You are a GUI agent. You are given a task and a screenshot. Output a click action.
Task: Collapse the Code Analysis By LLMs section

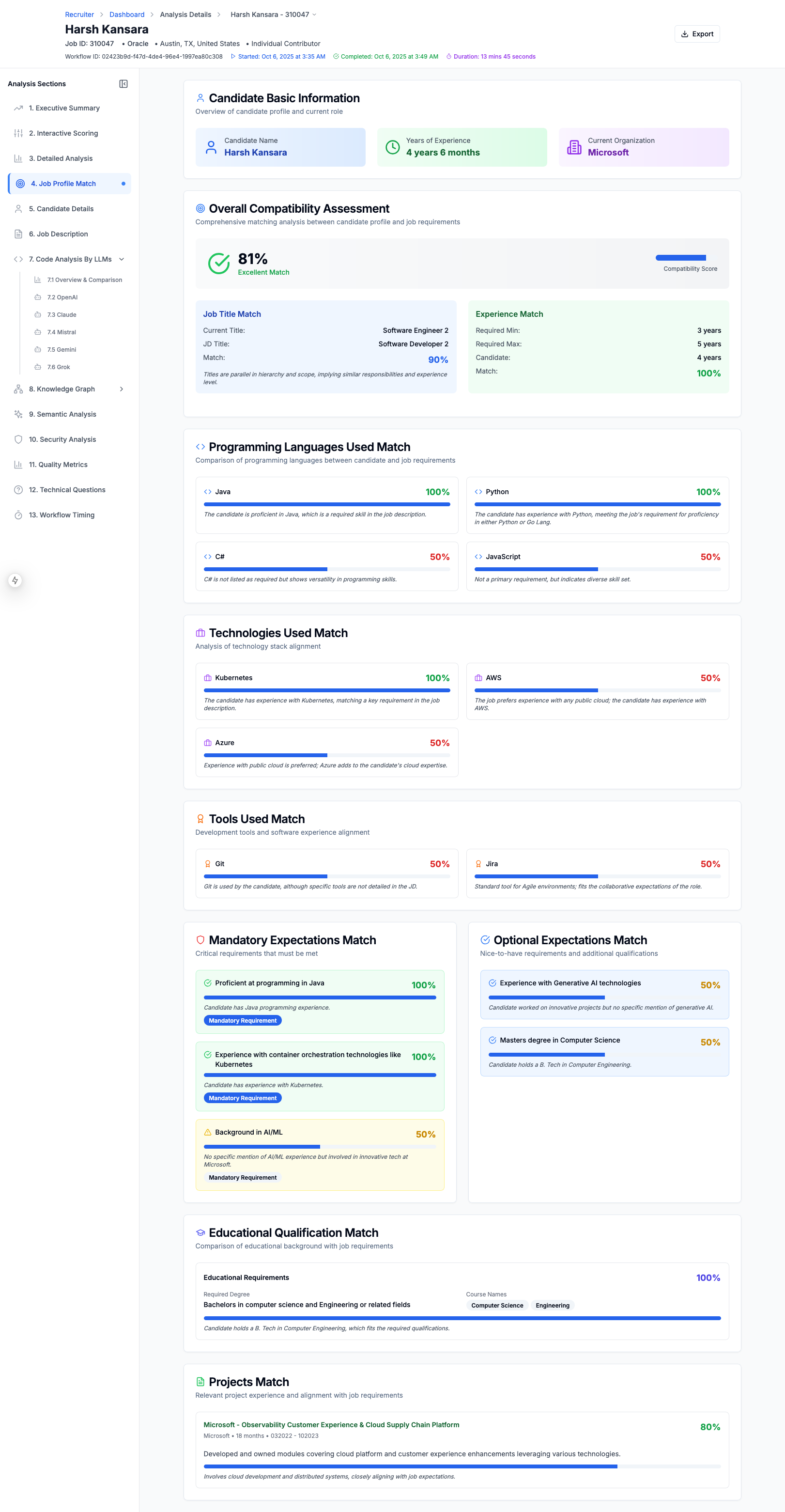[x=122, y=260]
